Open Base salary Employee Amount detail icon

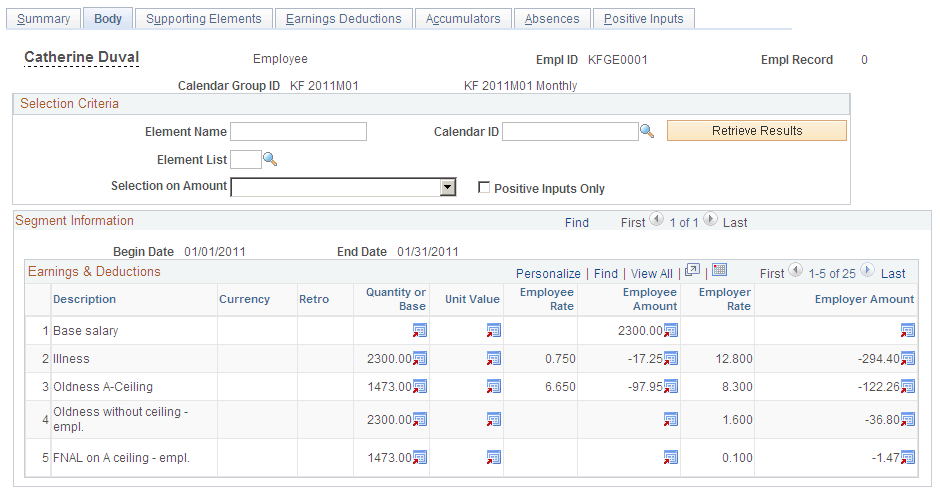pyautogui.click(x=671, y=330)
